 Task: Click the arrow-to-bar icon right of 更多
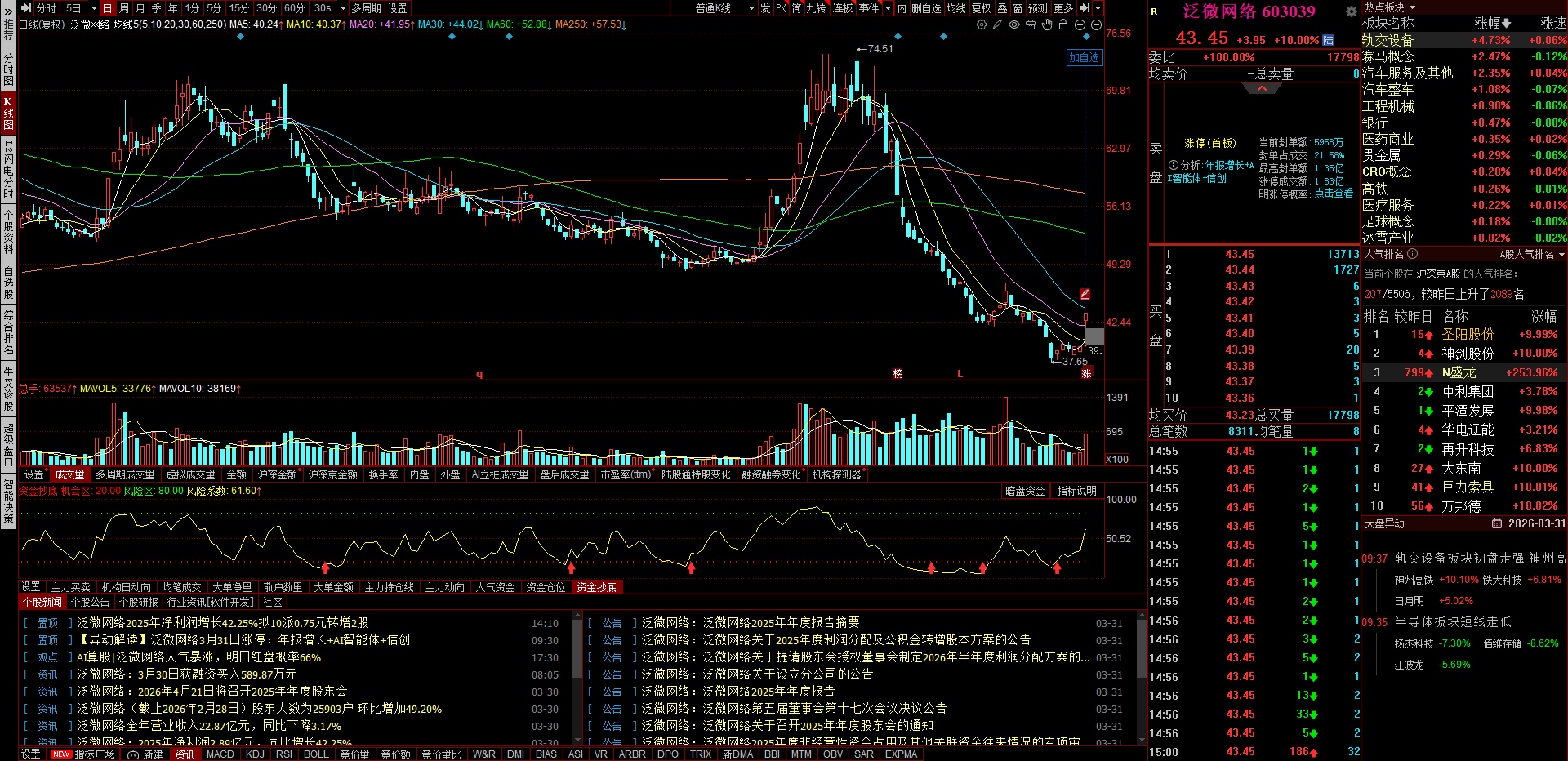click(1085, 8)
